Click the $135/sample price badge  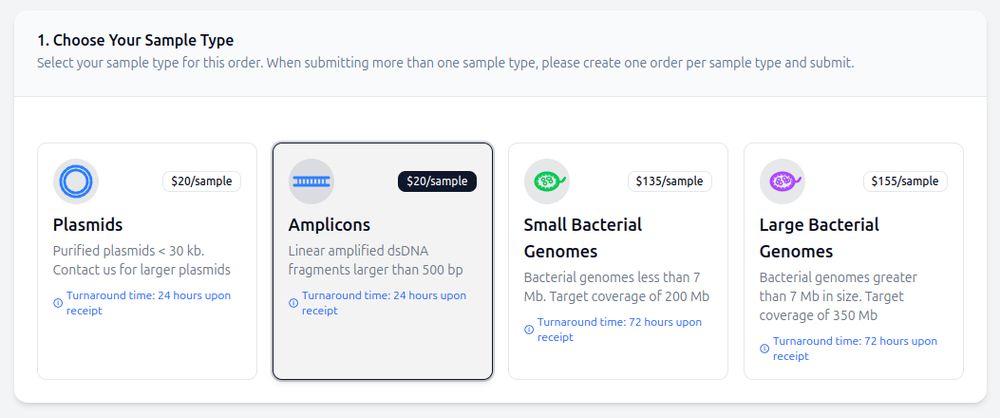[670, 181]
